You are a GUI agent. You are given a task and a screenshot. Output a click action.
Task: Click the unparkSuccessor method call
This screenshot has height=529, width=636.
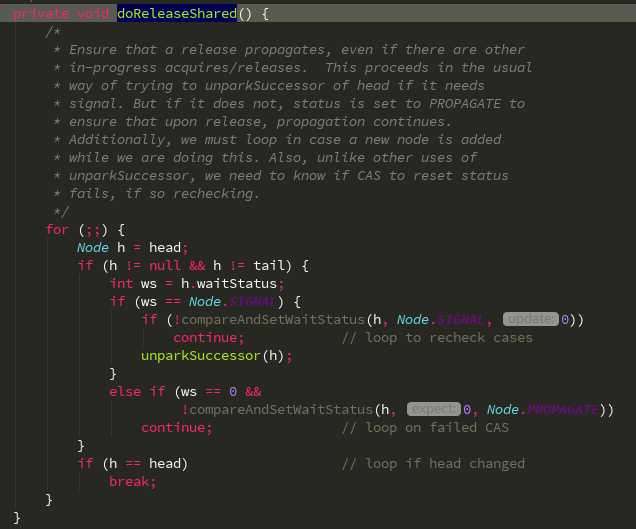tap(200, 356)
